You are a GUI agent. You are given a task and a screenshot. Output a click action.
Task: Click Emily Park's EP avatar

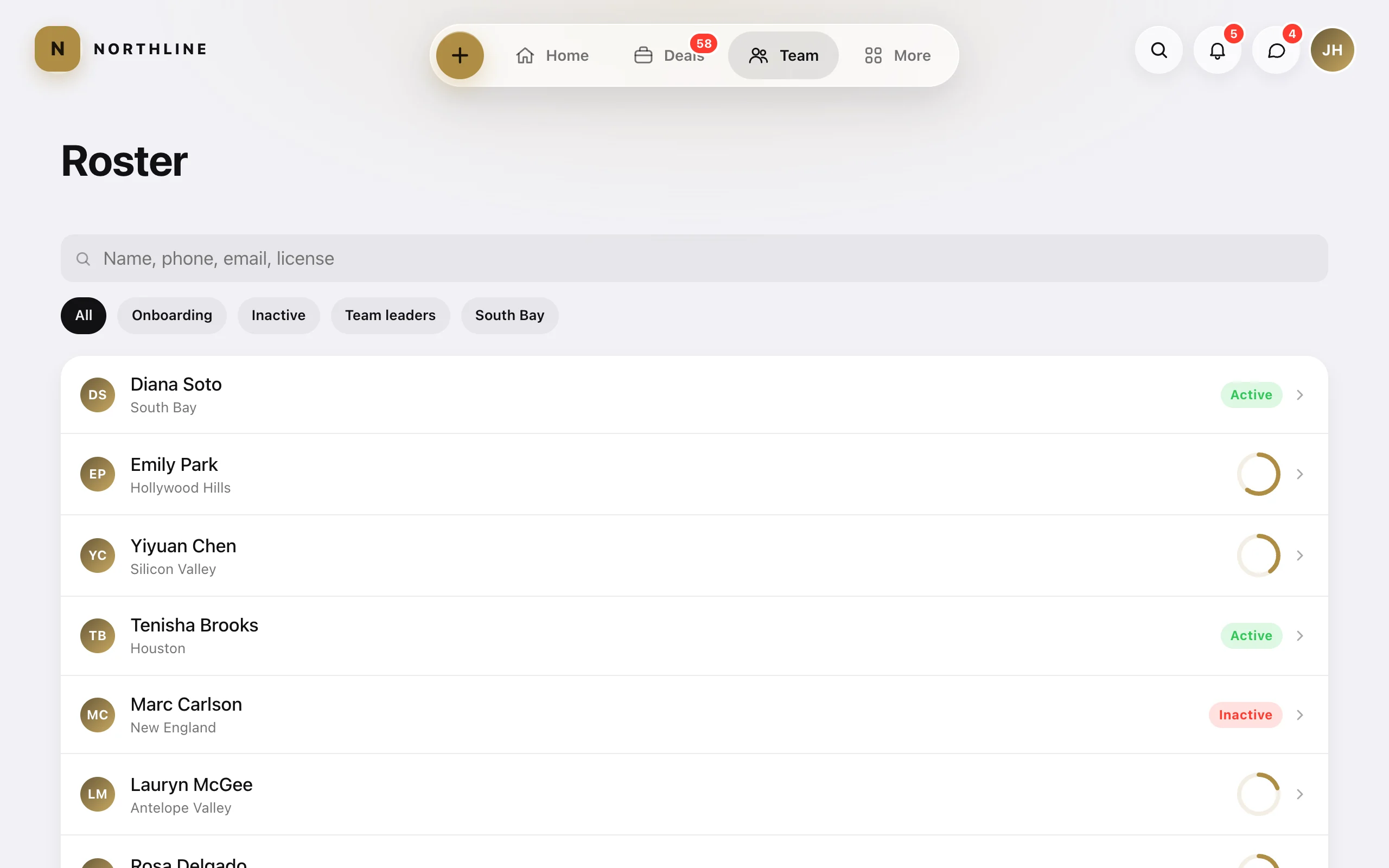tap(98, 474)
